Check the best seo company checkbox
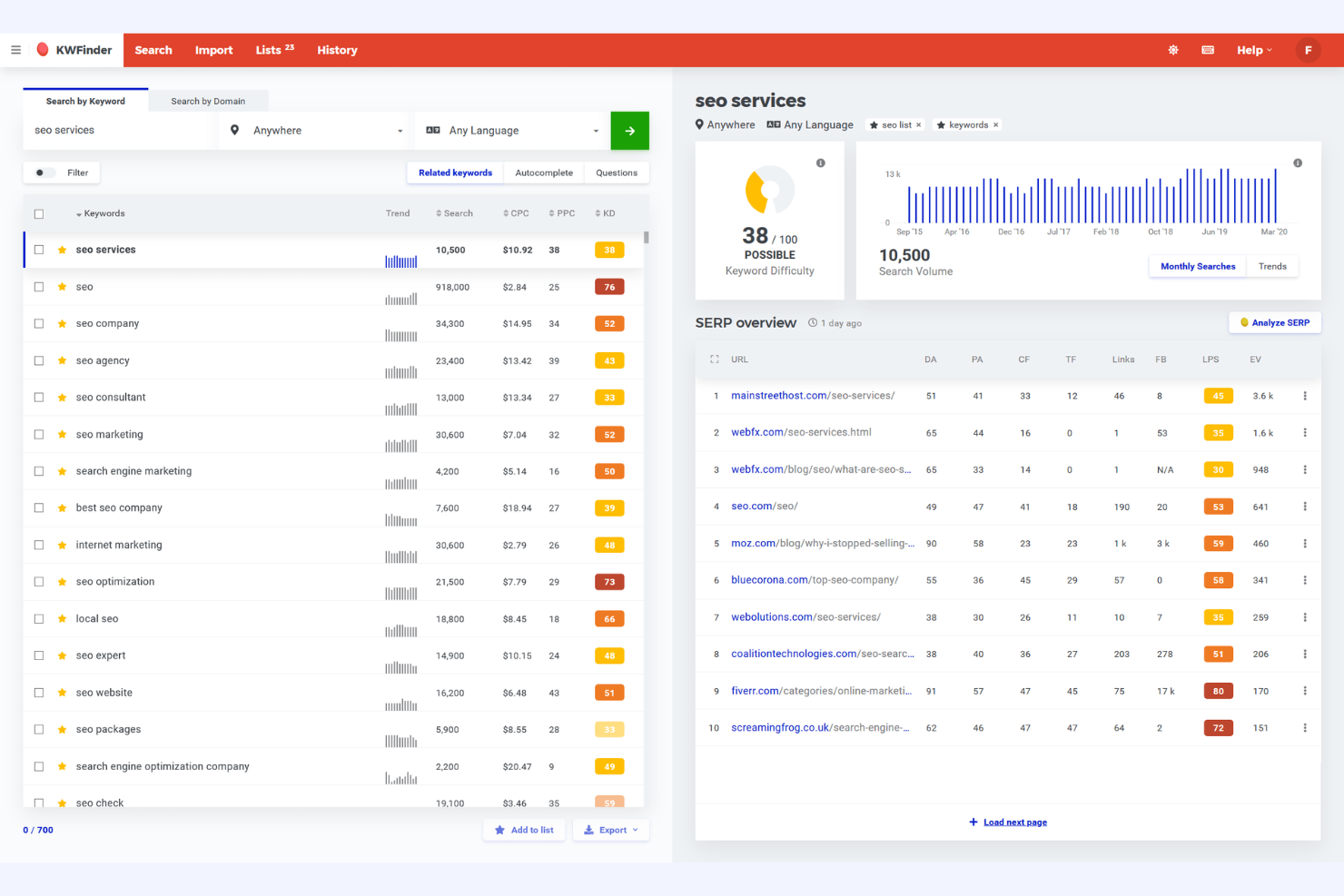The image size is (1344, 896). click(x=39, y=507)
